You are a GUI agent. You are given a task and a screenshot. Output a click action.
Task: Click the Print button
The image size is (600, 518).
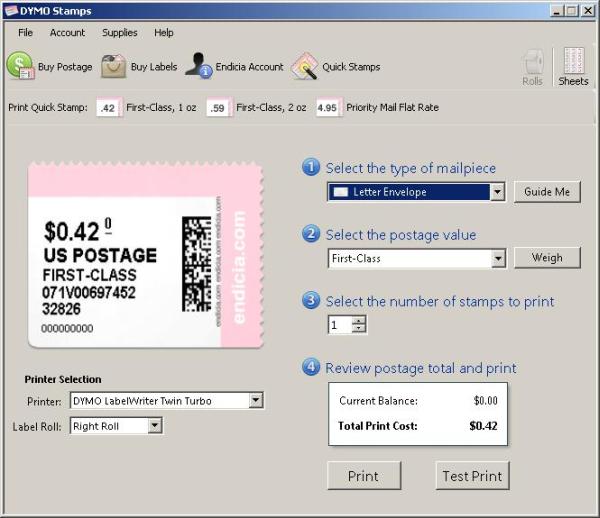click(364, 476)
